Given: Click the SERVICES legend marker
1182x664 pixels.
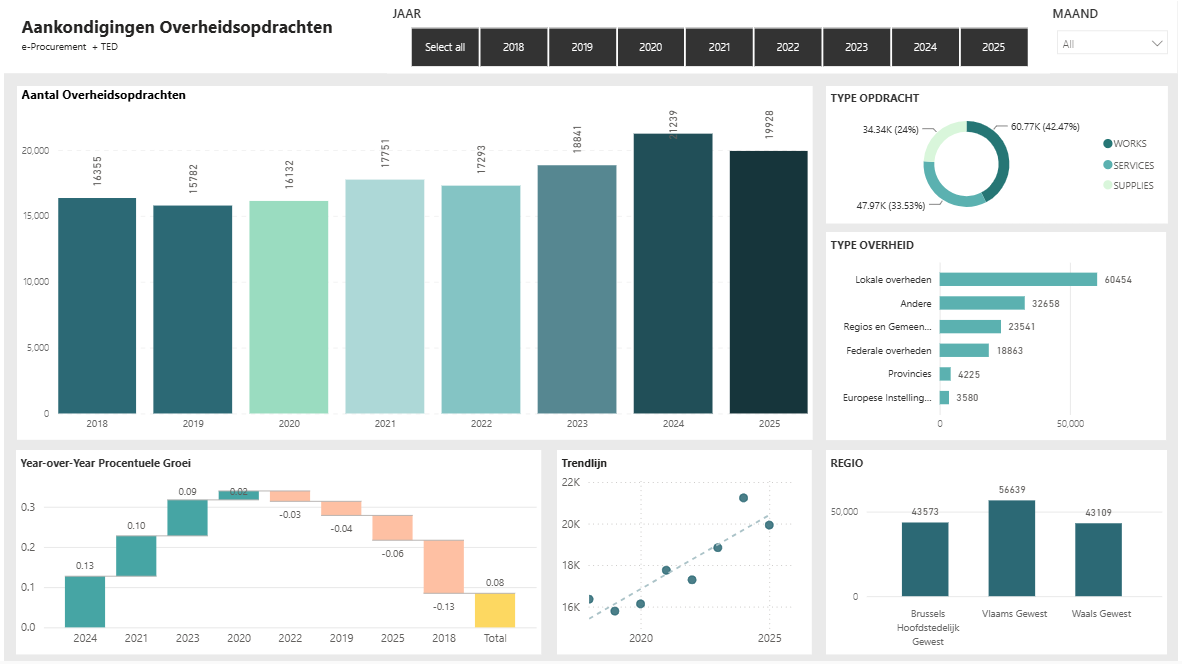Looking at the screenshot, I should (1107, 164).
